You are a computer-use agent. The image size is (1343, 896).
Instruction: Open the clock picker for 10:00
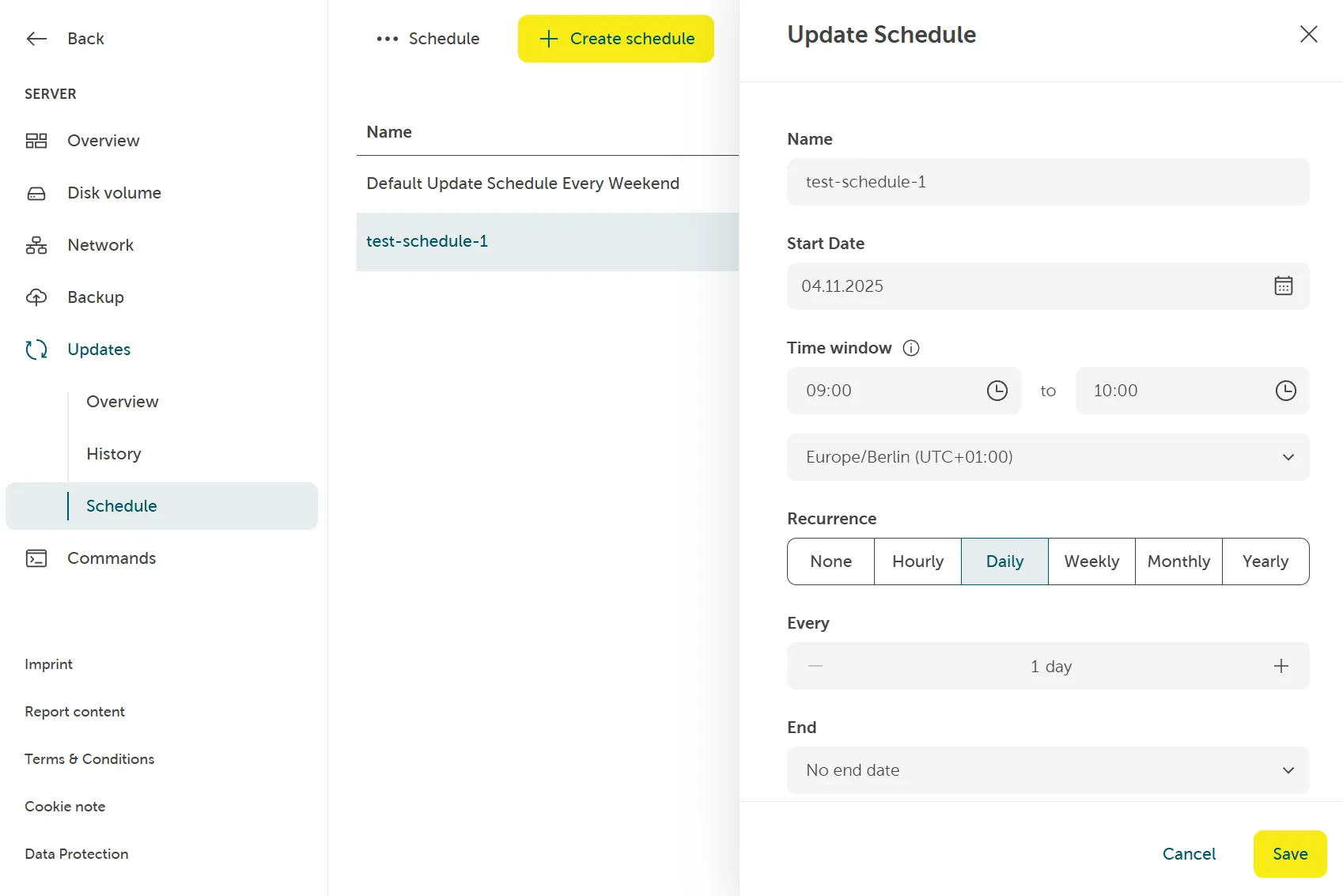(x=1285, y=390)
